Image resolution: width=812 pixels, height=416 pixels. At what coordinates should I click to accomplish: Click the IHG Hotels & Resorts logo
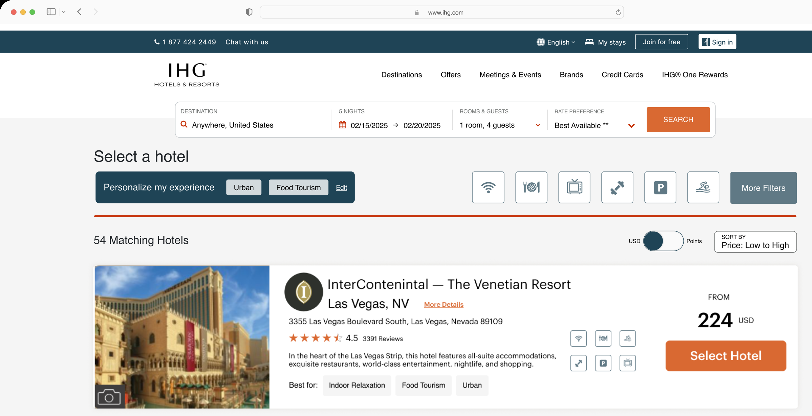pos(186,75)
